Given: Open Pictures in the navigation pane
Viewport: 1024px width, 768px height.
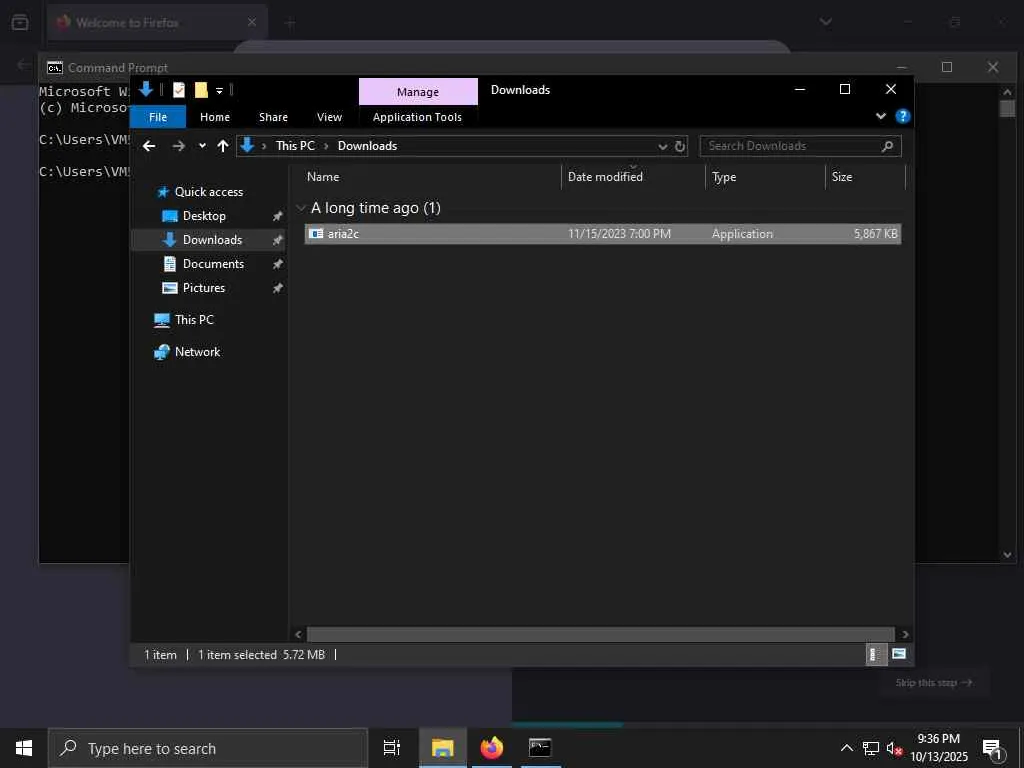Looking at the screenshot, I should pyautogui.click(x=203, y=288).
